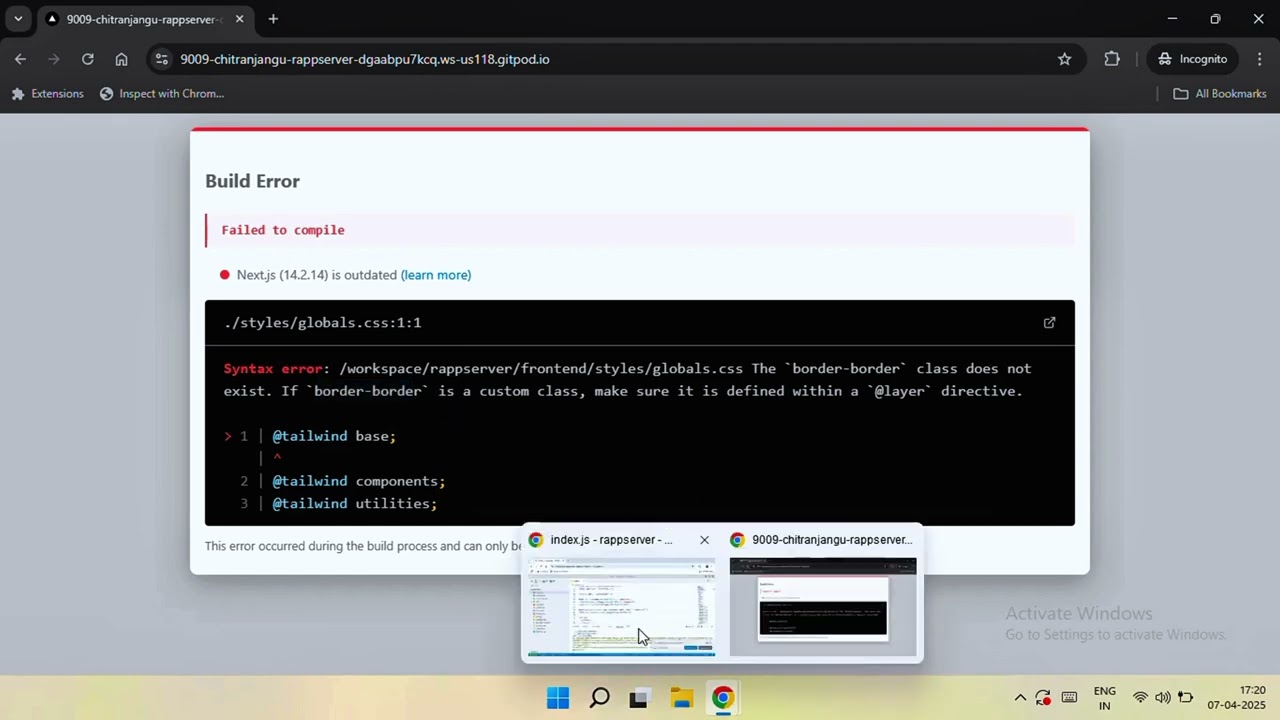
Task: Select the Failed to compile message
Action: coord(283,230)
